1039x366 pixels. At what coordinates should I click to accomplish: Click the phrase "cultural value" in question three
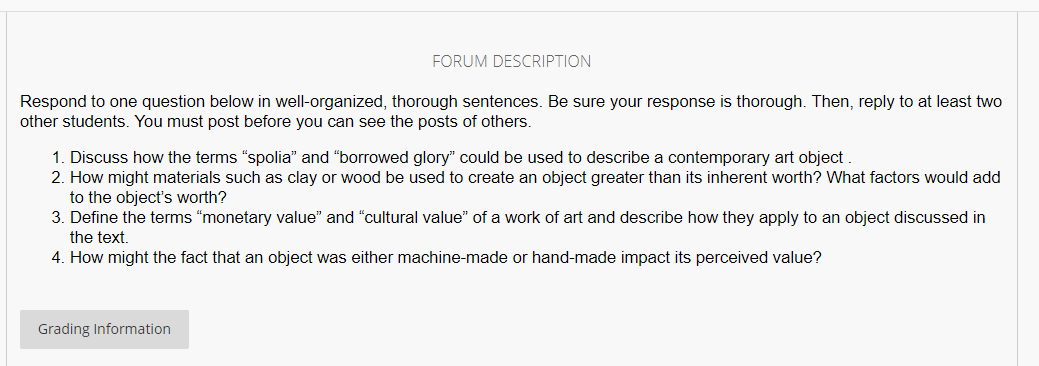point(422,217)
